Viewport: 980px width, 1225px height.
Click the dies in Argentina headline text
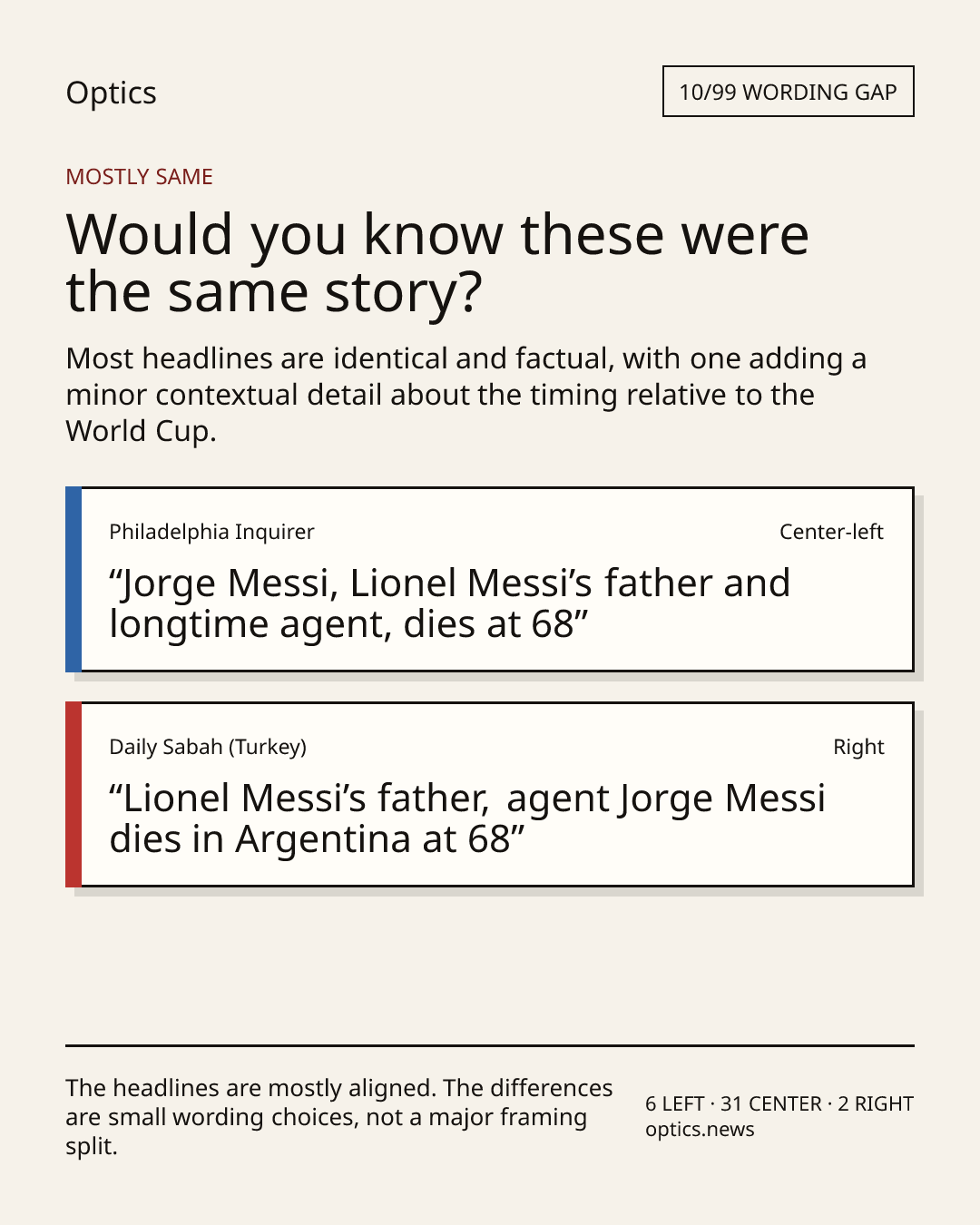[x=466, y=818]
